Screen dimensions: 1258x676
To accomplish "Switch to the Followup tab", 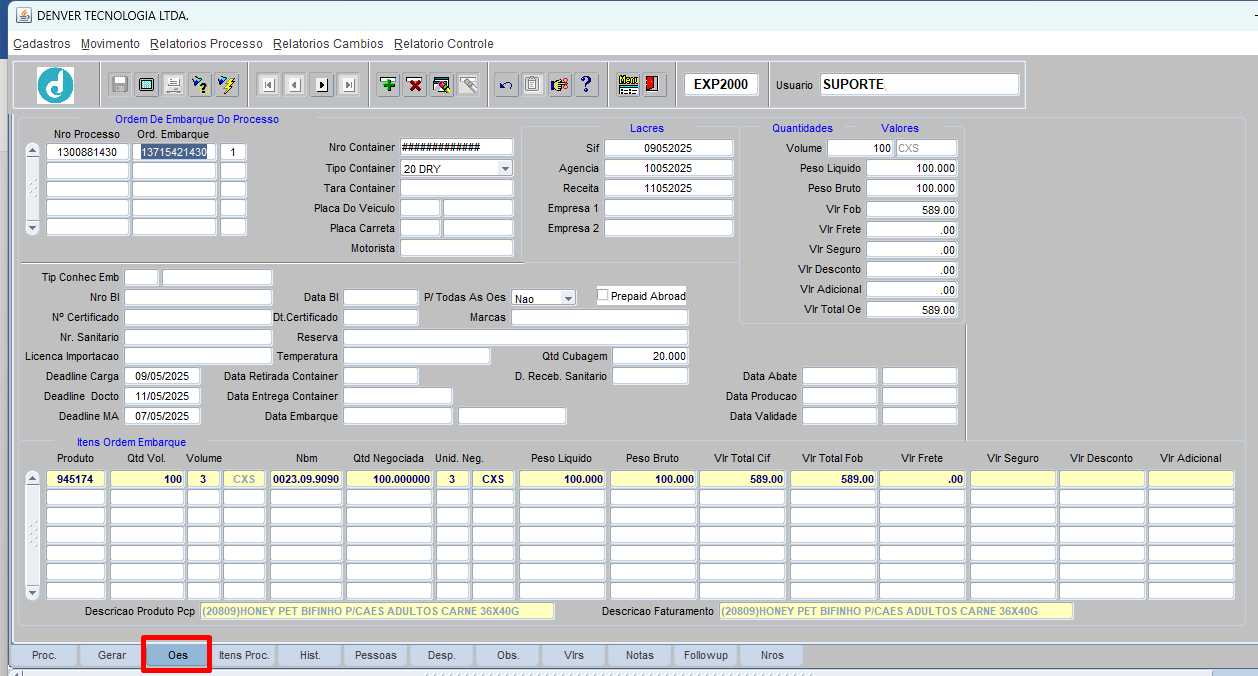I will [706, 655].
